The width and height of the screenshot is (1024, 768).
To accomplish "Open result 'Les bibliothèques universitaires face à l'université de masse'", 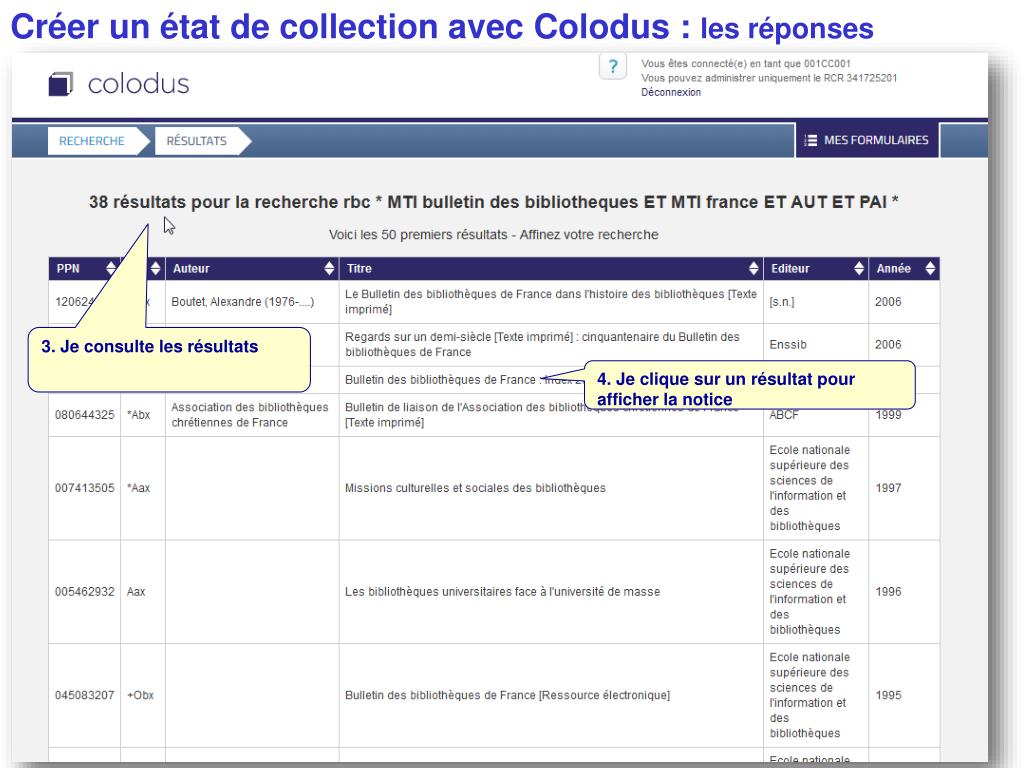I will pos(502,592).
